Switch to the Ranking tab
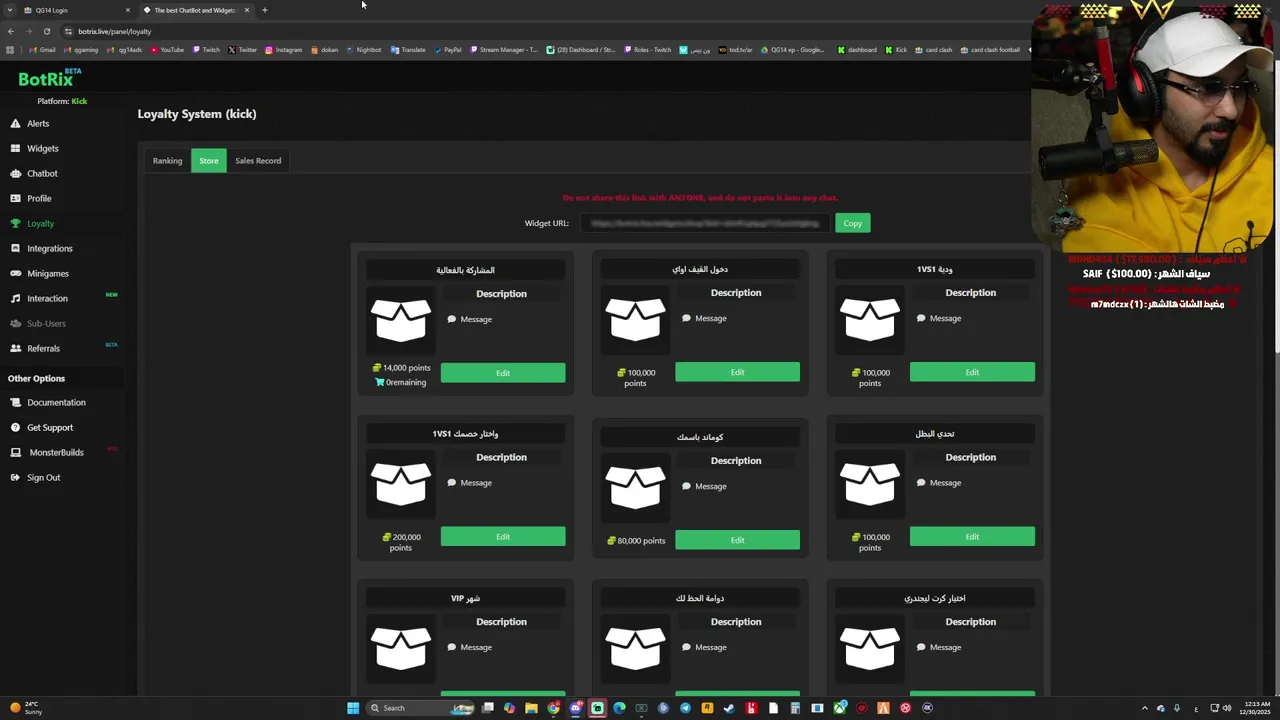This screenshot has width=1280, height=720. 167,160
